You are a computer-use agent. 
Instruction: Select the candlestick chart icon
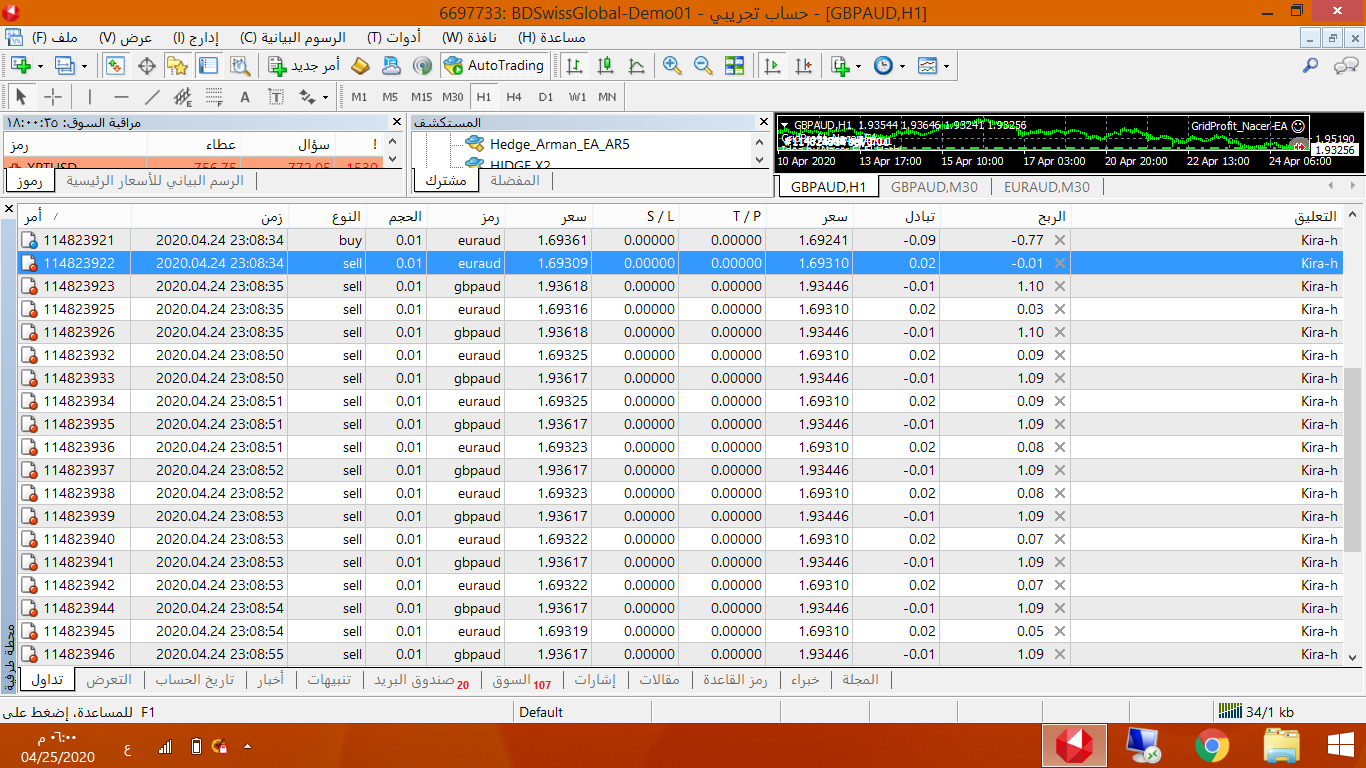pos(605,66)
